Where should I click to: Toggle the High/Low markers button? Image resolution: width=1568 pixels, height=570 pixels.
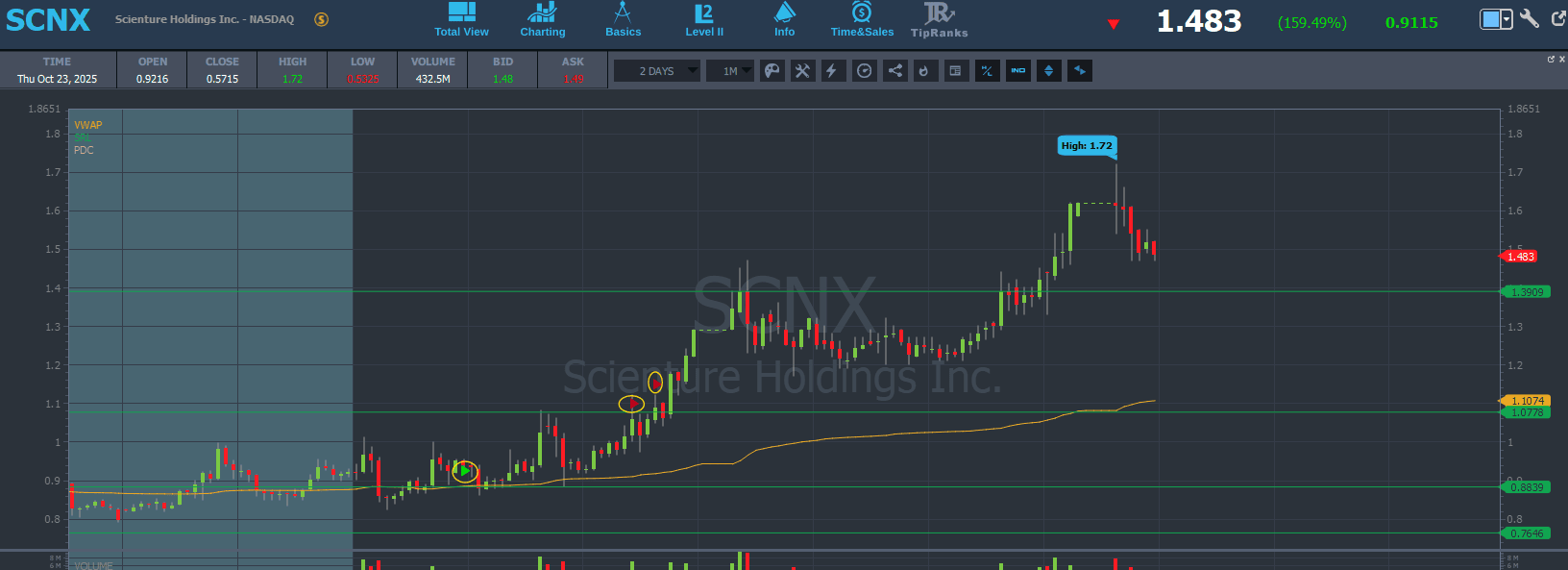coord(987,71)
